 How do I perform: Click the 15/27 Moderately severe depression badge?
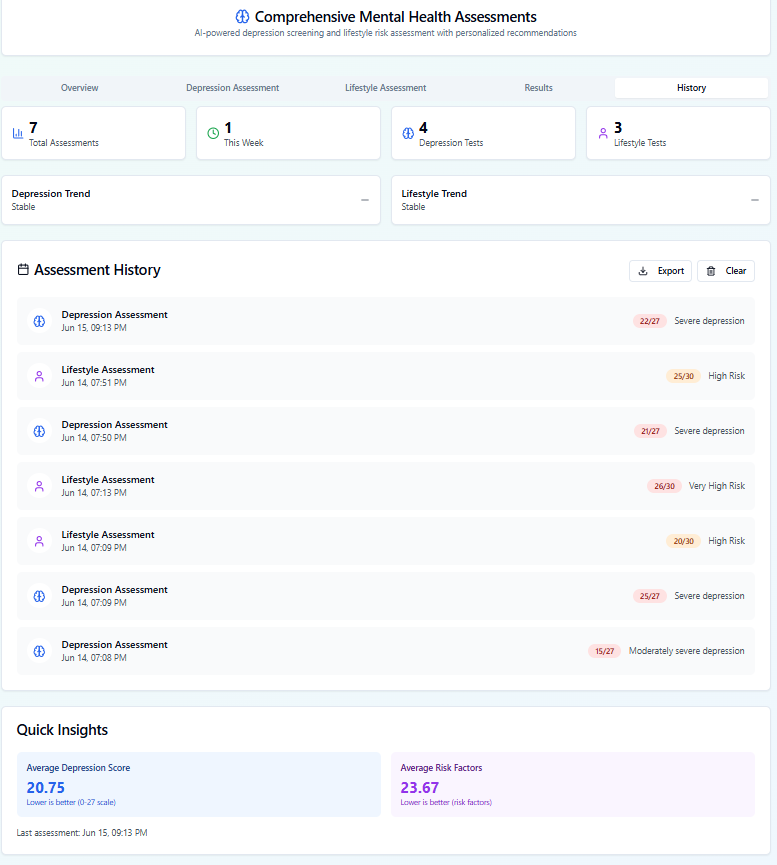(x=604, y=650)
